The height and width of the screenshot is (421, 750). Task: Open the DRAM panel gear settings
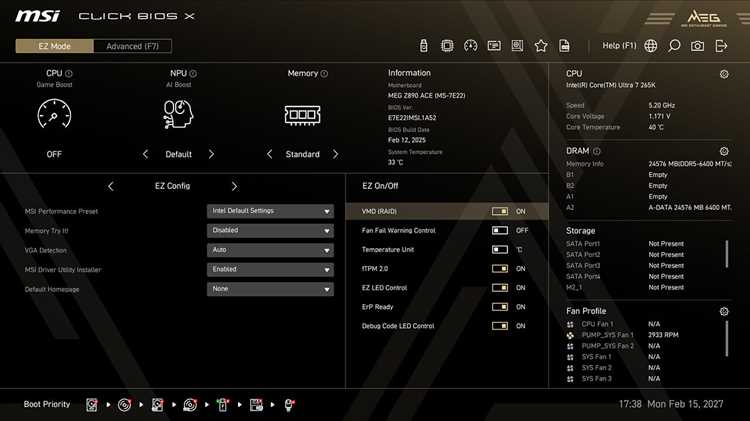point(724,151)
